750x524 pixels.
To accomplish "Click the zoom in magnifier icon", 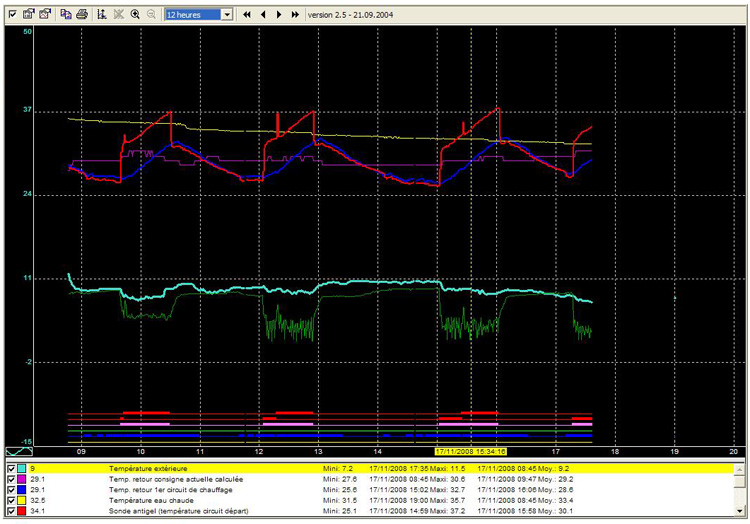I will pyautogui.click(x=135, y=15).
